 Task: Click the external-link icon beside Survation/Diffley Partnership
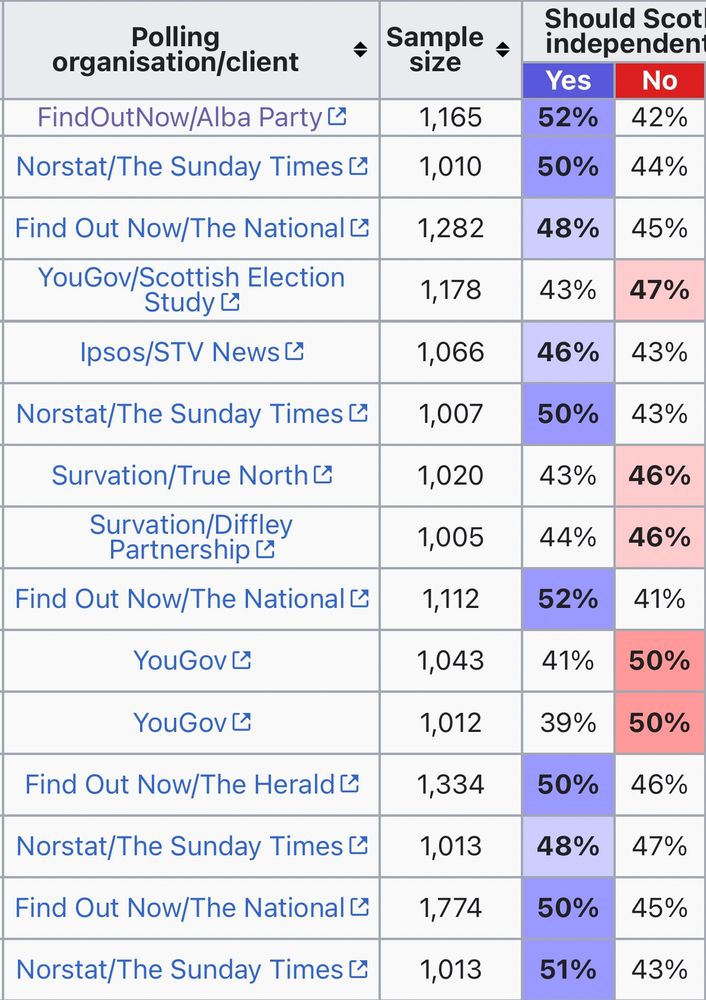coord(265,549)
